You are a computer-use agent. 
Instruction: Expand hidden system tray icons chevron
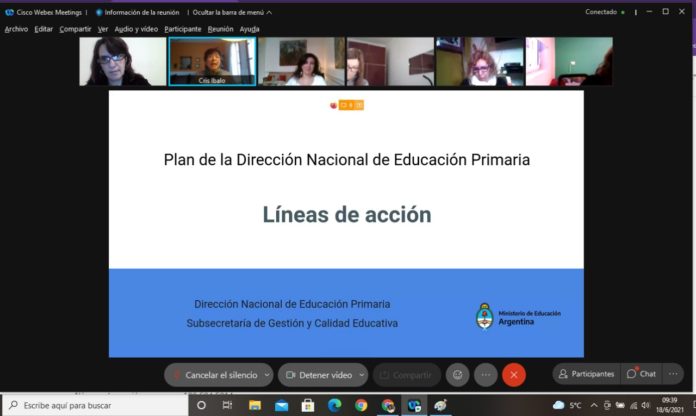click(594, 405)
